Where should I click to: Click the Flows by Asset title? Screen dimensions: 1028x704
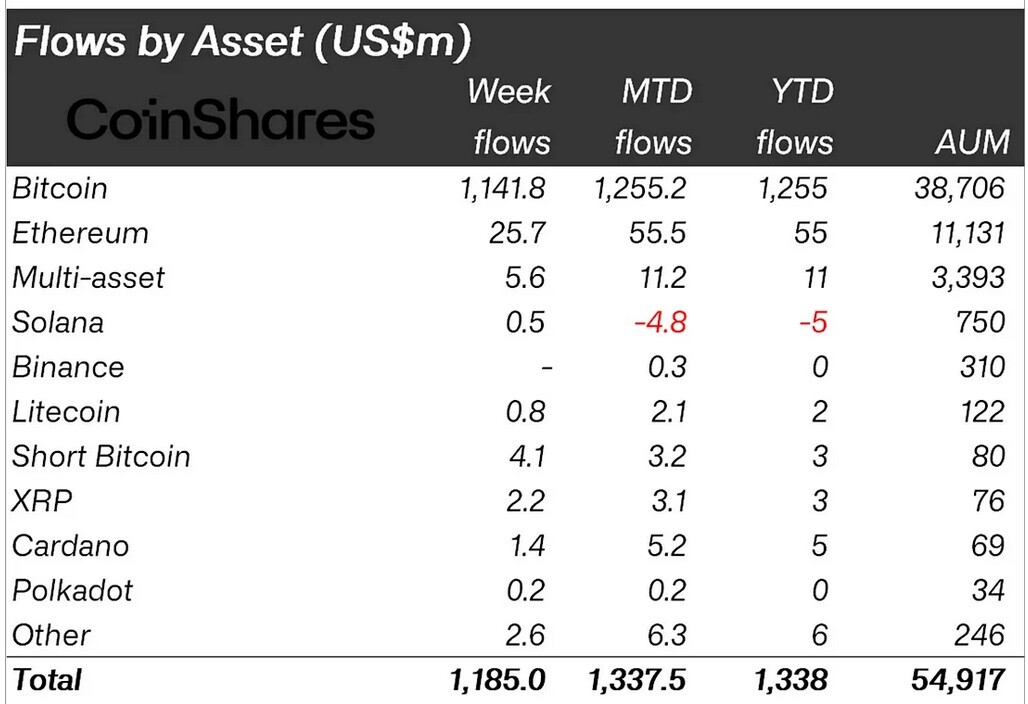pyautogui.click(x=243, y=41)
